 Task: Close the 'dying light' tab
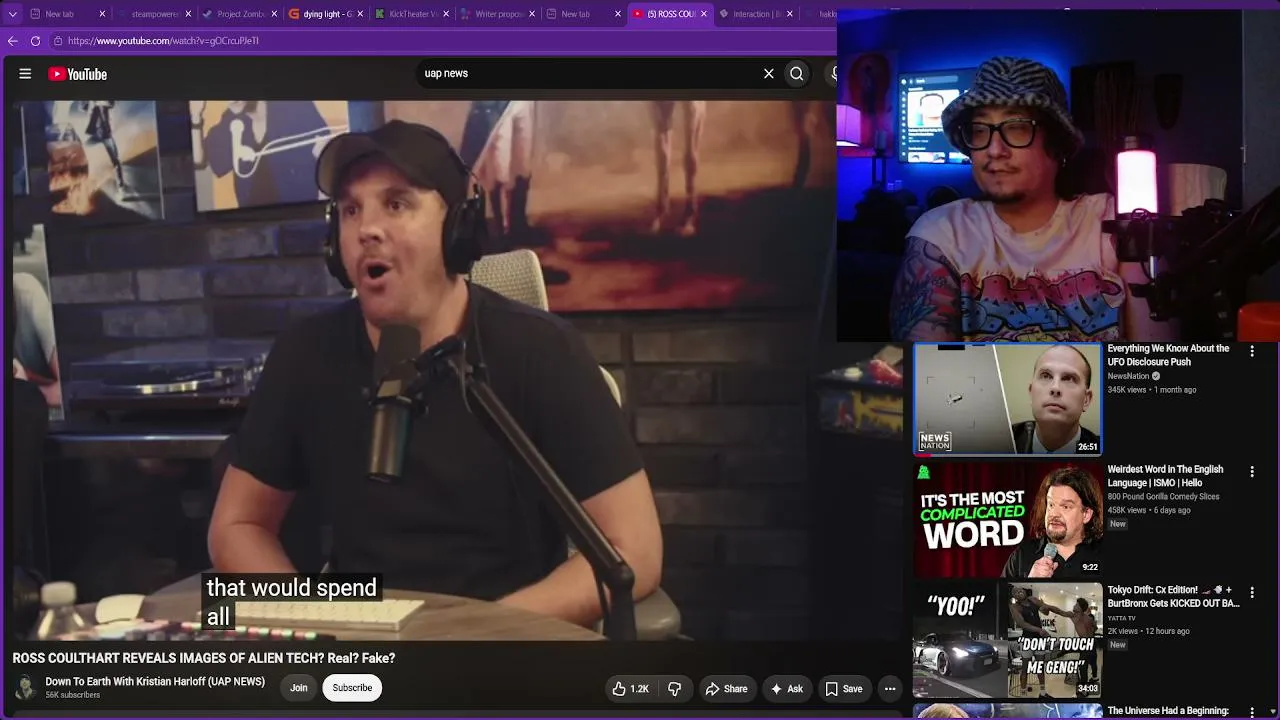pos(360,14)
